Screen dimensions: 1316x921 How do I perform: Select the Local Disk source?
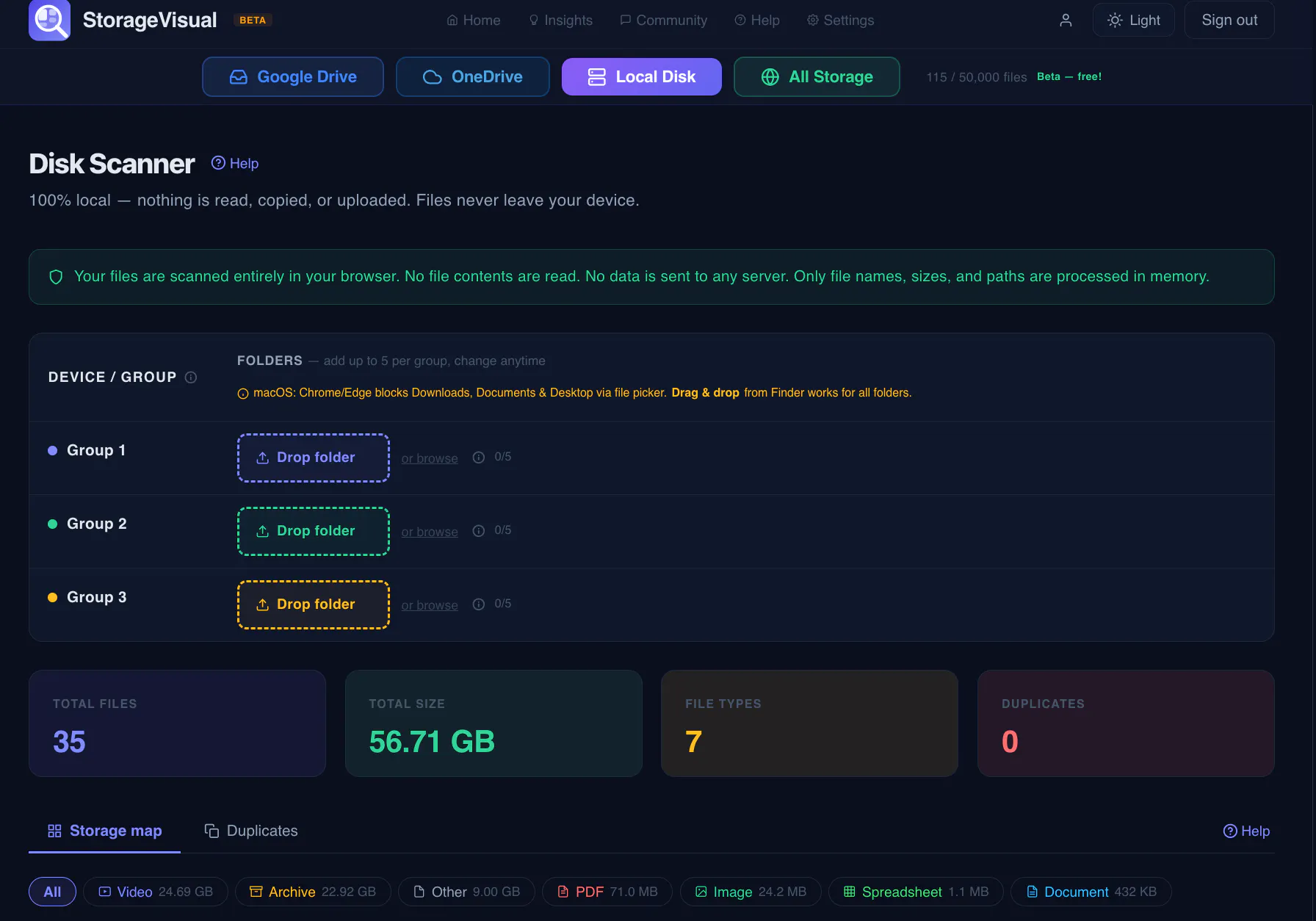(642, 76)
